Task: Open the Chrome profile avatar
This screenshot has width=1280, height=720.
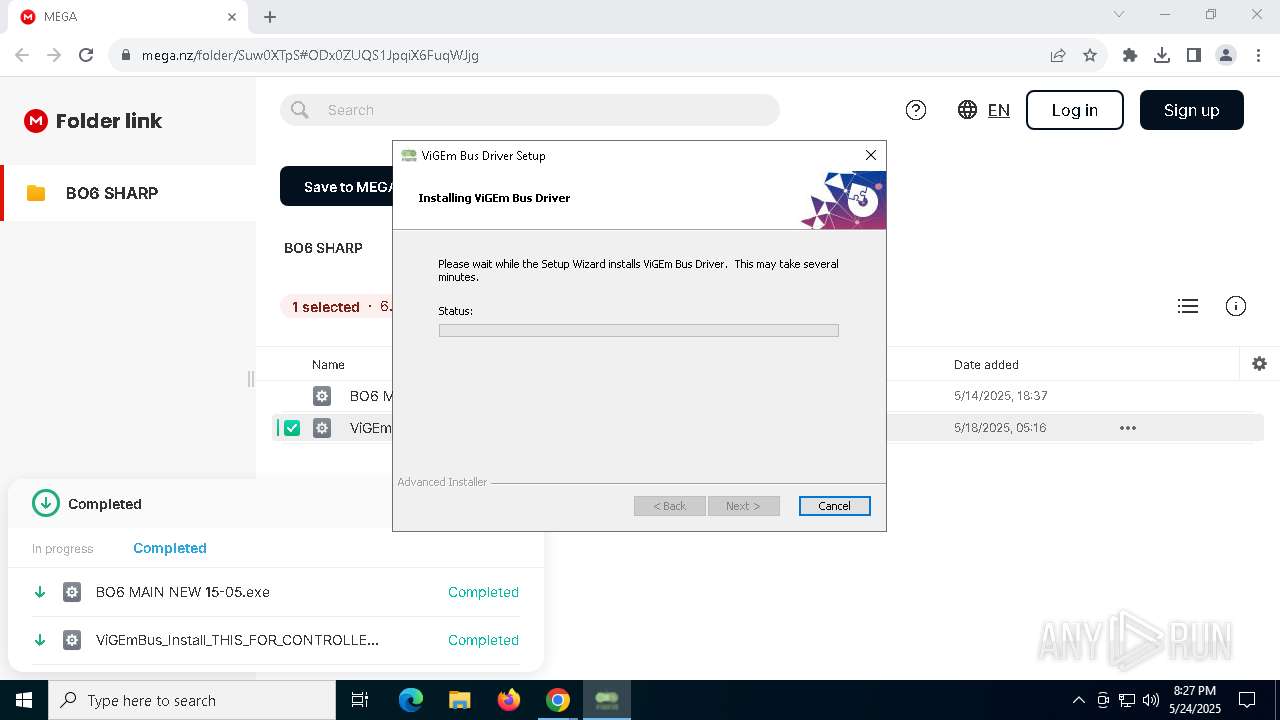Action: pos(1226,55)
